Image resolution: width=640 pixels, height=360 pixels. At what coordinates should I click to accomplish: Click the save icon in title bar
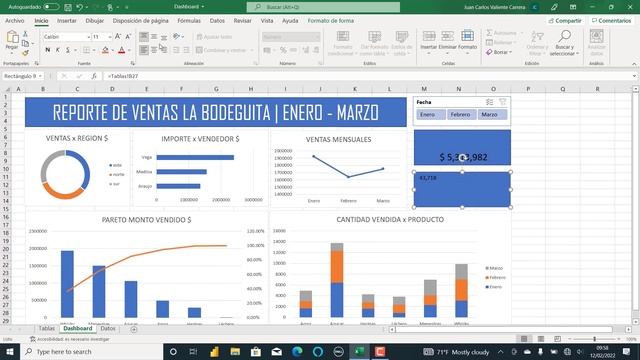(x=68, y=7)
